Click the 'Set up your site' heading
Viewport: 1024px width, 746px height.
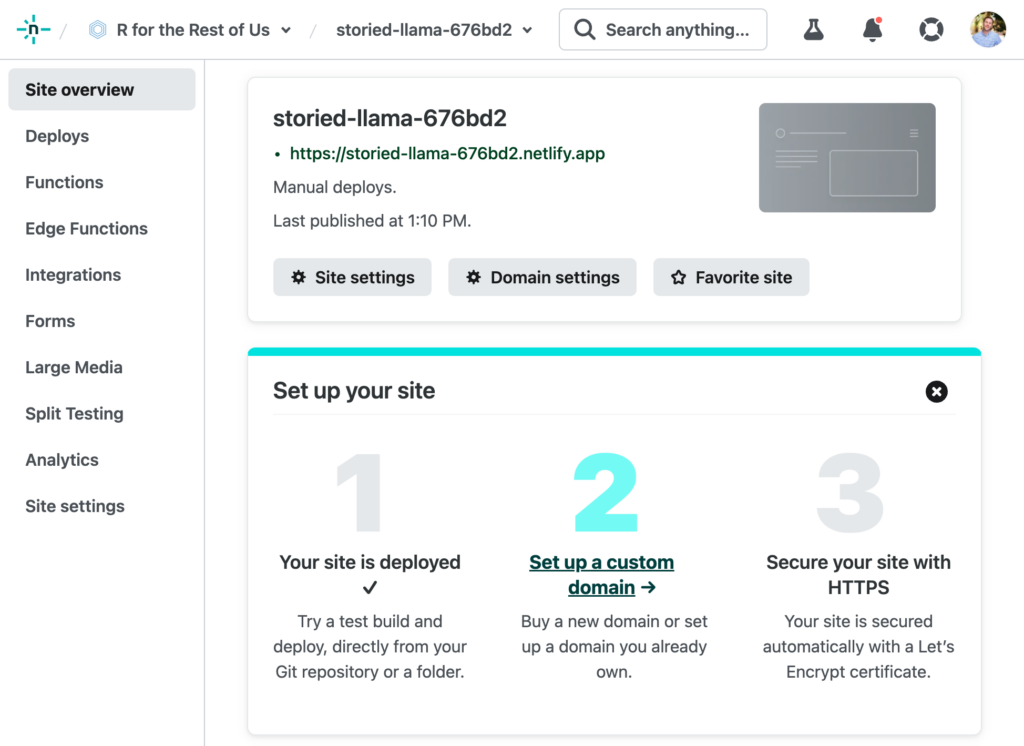[354, 391]
